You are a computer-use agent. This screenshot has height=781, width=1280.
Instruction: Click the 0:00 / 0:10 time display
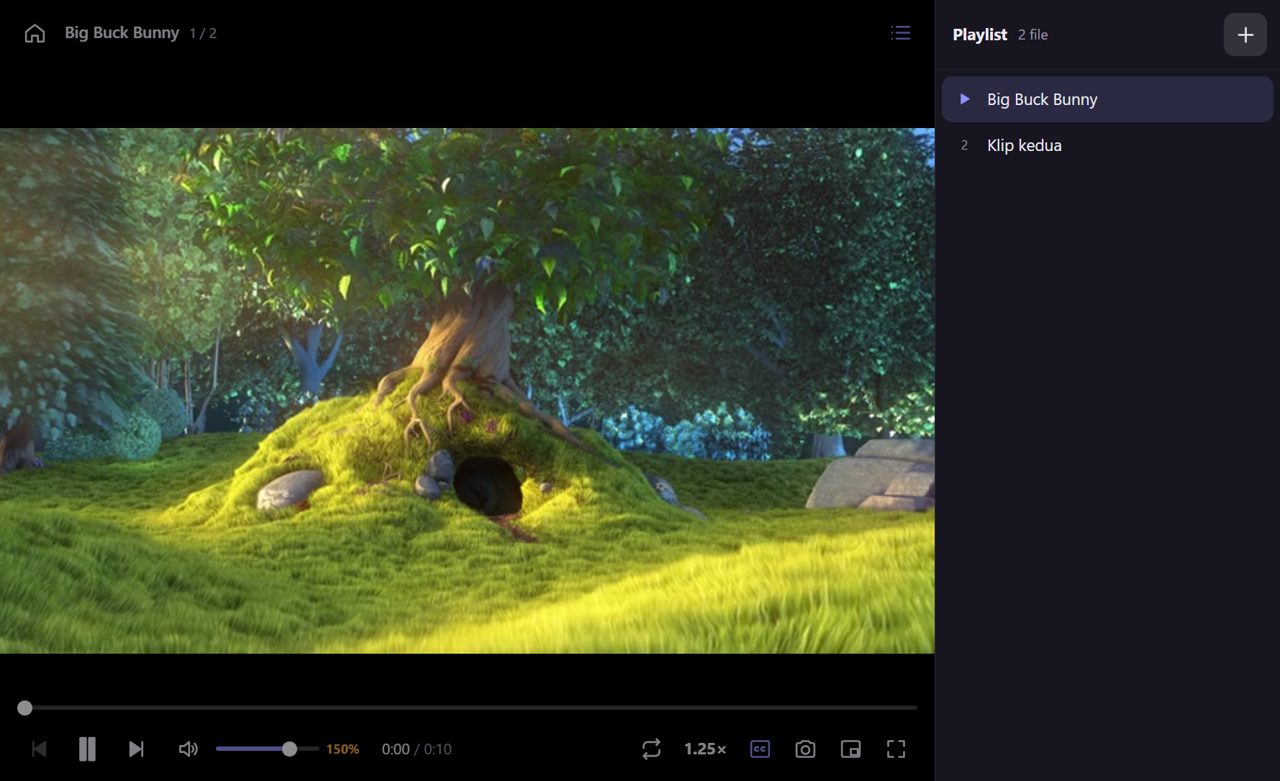pos(417,749)
